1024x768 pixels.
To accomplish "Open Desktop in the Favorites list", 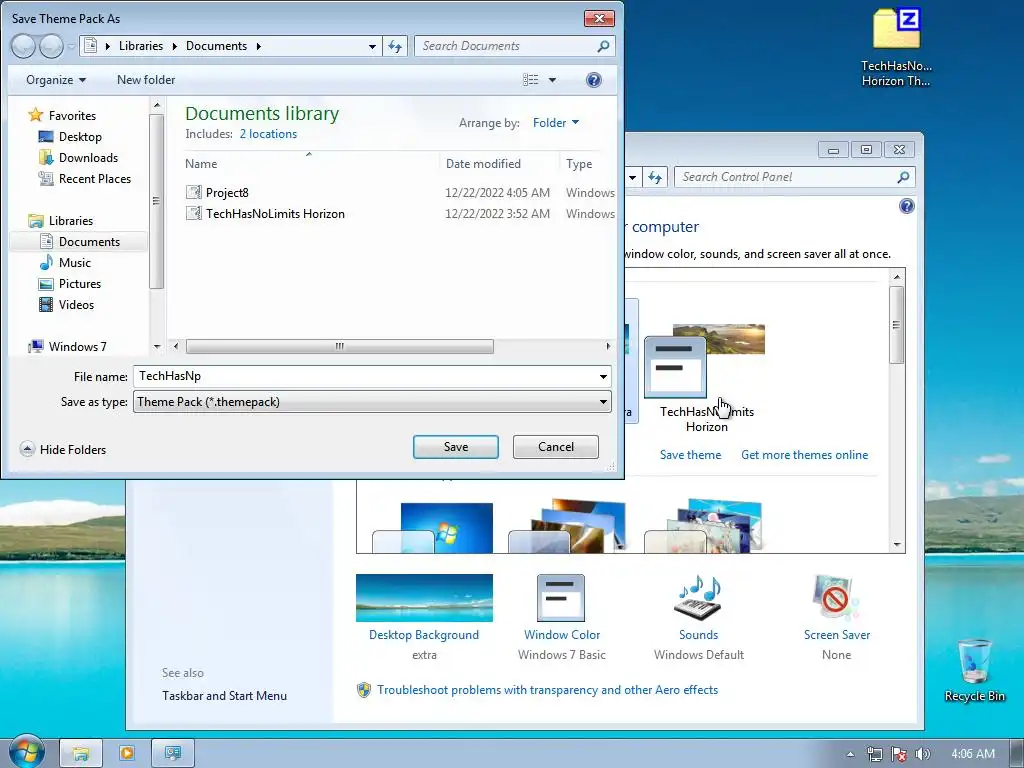I will click(x=80, y=136).
